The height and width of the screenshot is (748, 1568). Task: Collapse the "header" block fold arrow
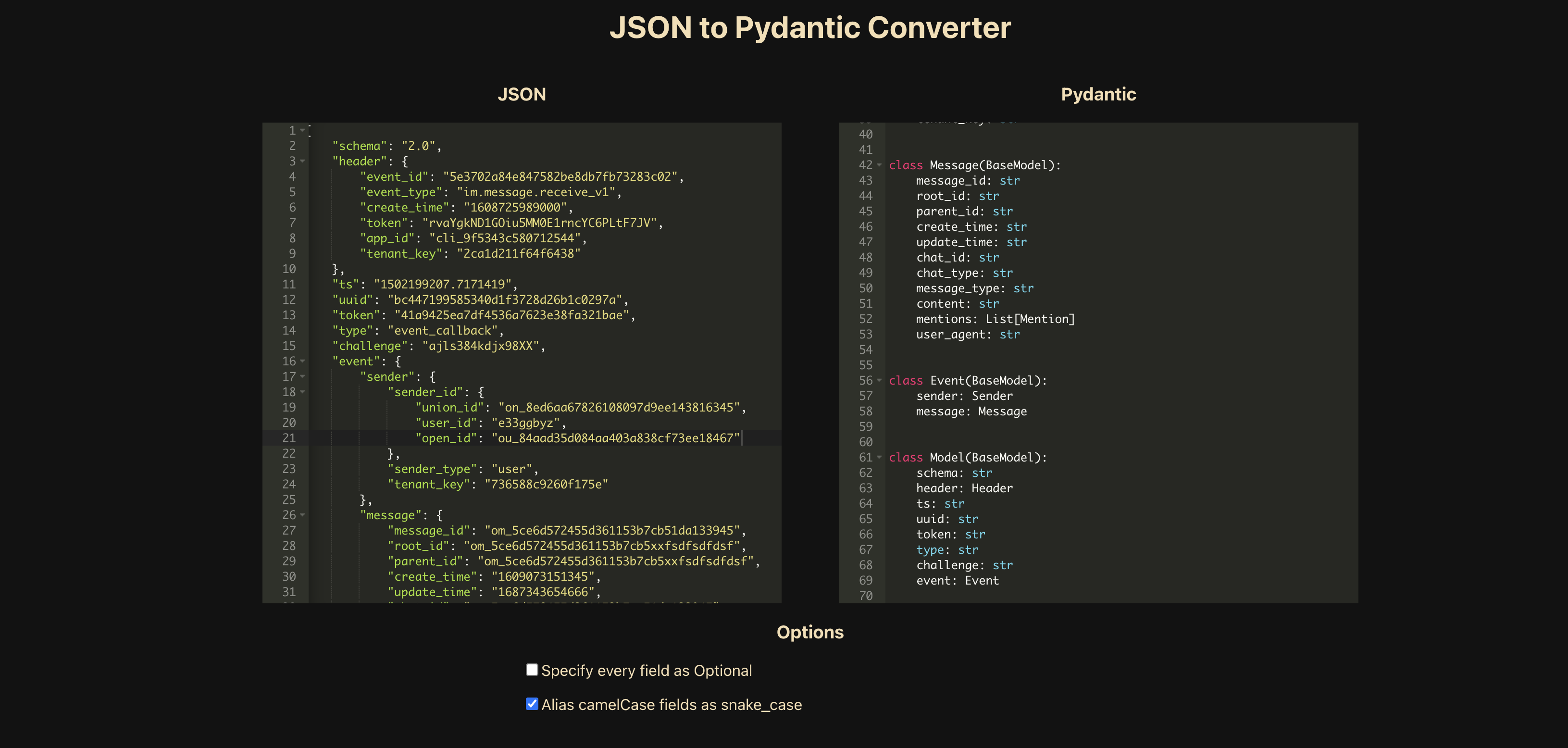pos(302,162)
